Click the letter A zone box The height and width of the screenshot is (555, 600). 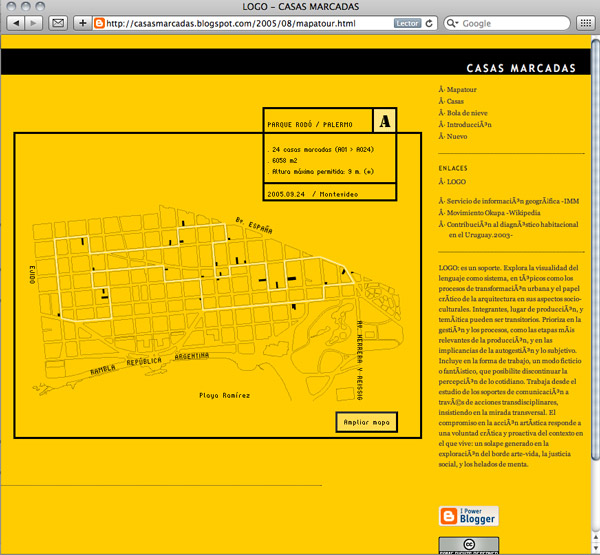pyautogui.click(x=385, y=121)
